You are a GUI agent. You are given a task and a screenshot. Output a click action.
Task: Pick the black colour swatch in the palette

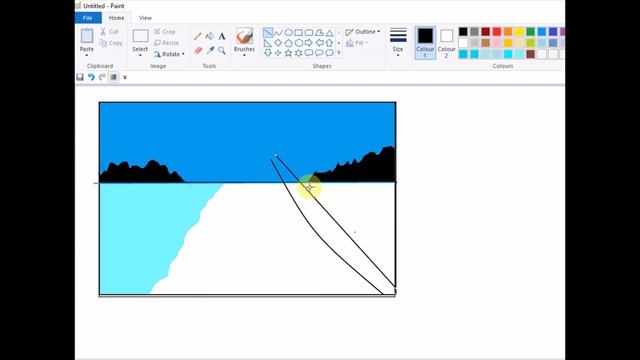(463, 31)
